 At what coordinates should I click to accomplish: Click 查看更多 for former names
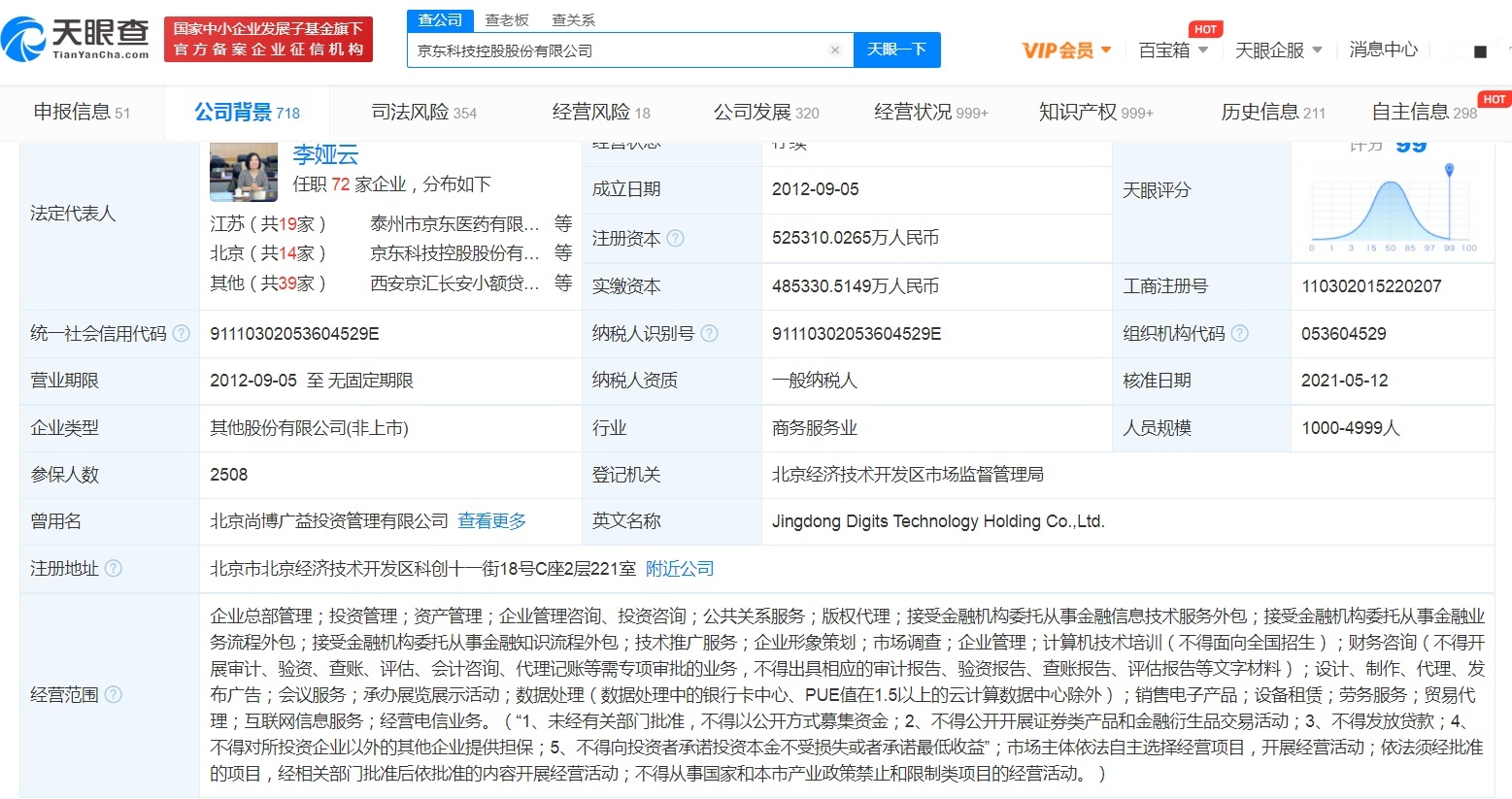tap(492, 521)
